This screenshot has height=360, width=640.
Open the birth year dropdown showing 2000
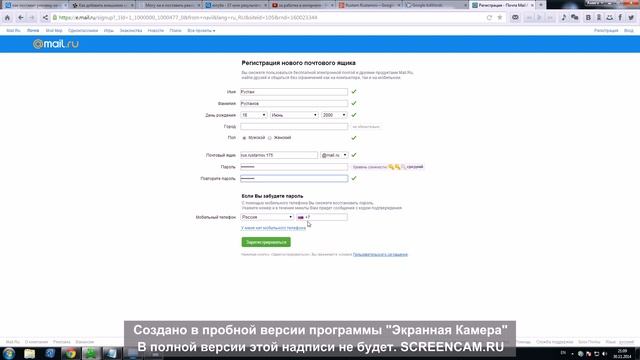click(334, 115)
